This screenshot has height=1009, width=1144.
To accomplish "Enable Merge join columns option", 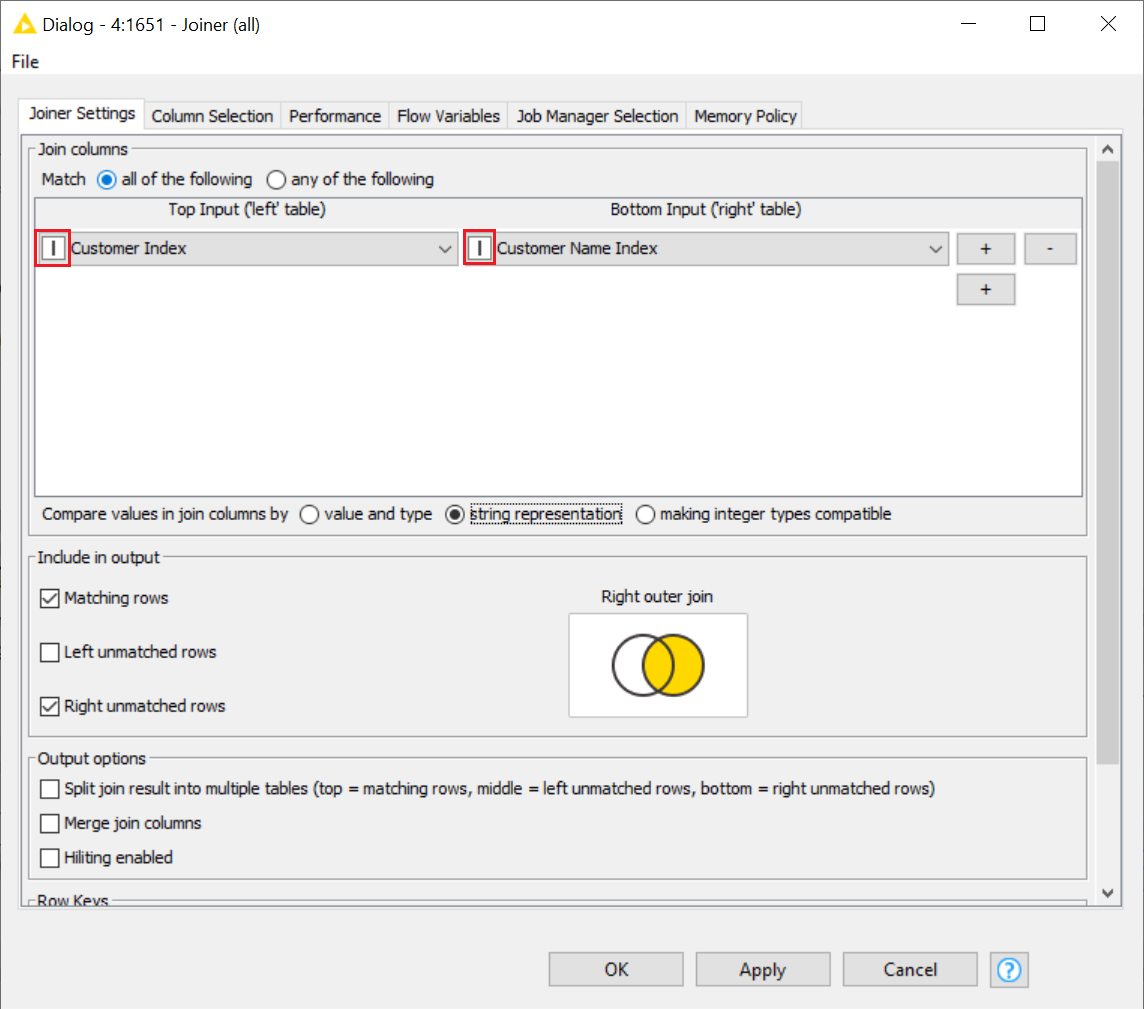I will pyautogui.click(x=50, y=823).
